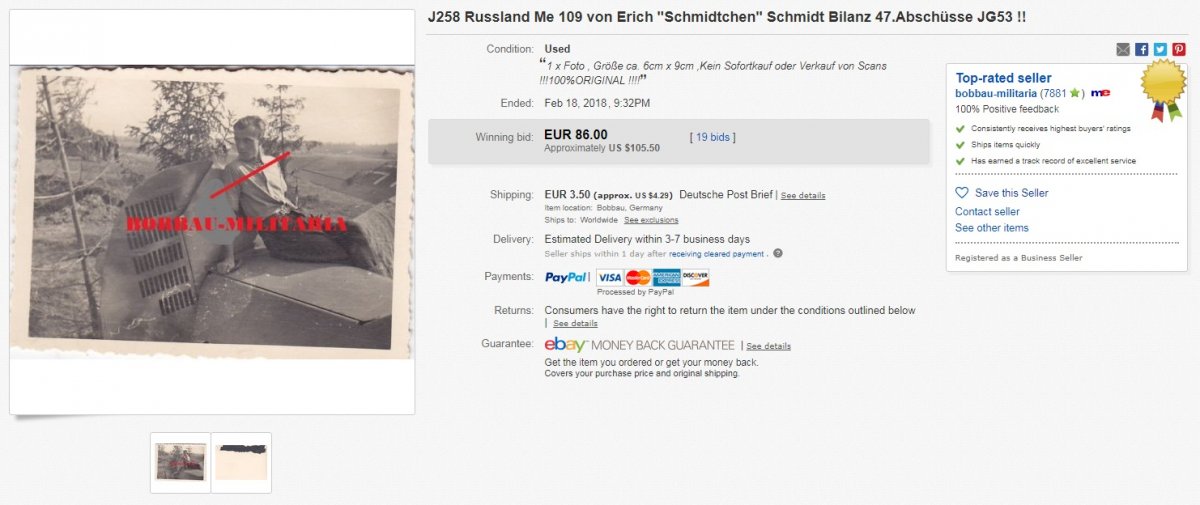
Task: Click the heart icon beside Save this Seller
Action: (x=962, y=192)
